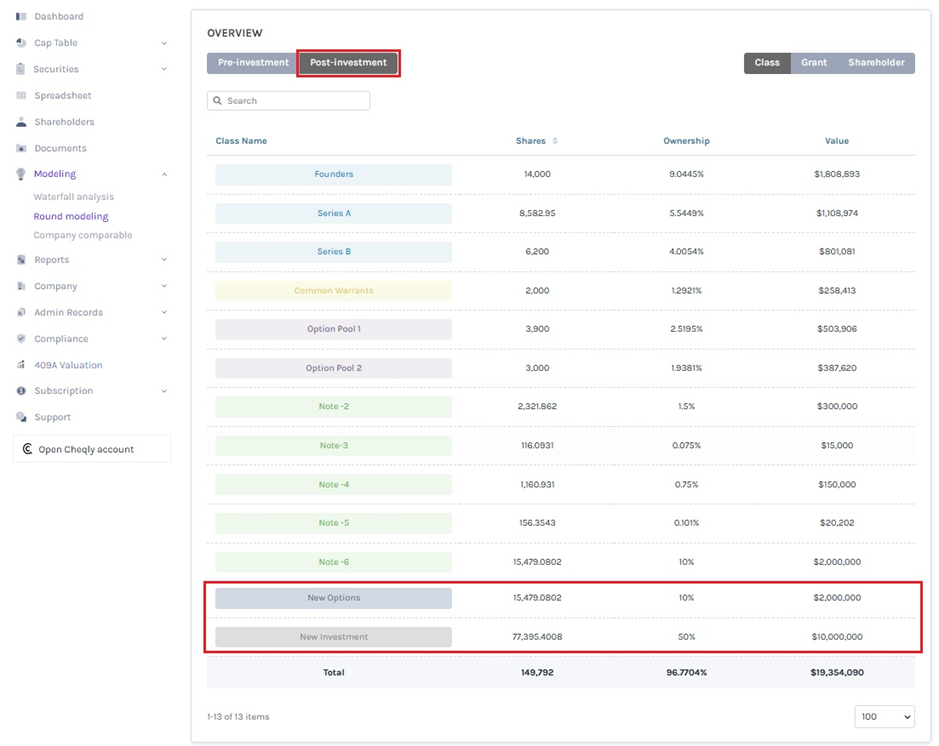
Task: Open Waterfall analysis submenu item
Action: [x=74, y=197]
